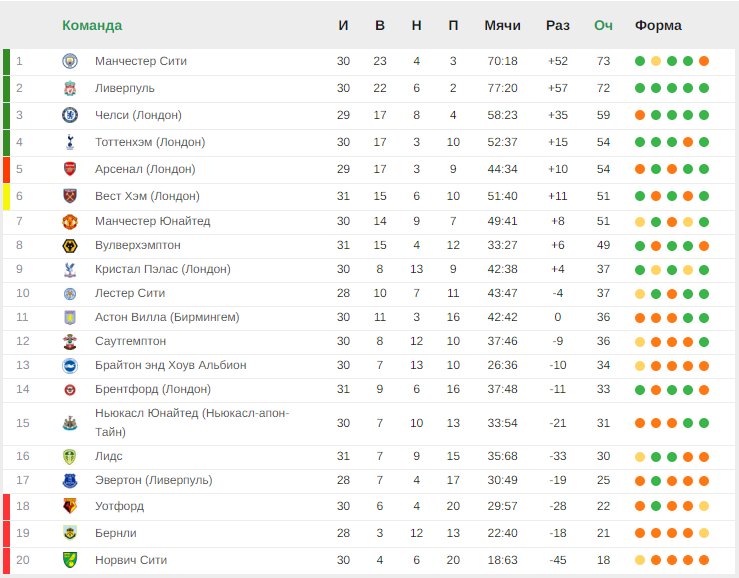Image resolution: width=739 pixels, height=578 pixels.
Task: Click the Chelsea club crest
Action: click(70, 115)
